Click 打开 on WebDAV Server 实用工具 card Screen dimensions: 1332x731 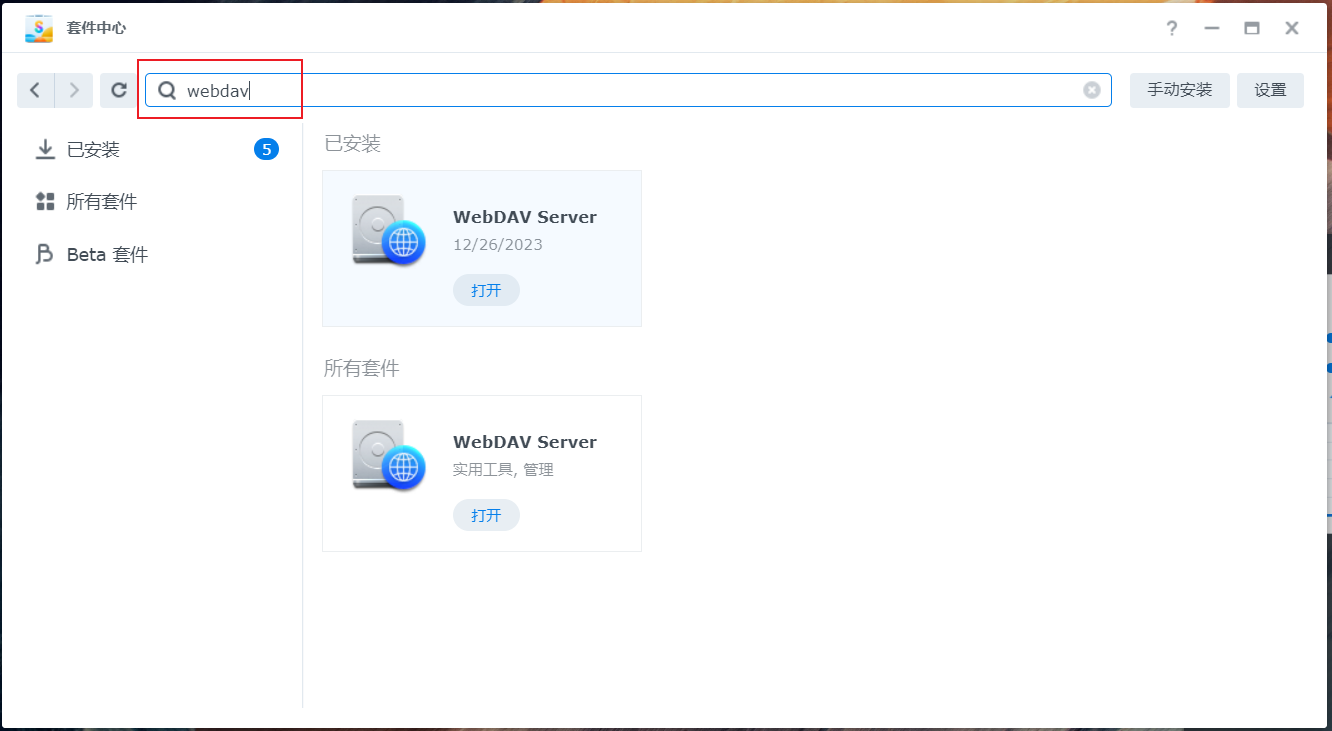[486, 515]
